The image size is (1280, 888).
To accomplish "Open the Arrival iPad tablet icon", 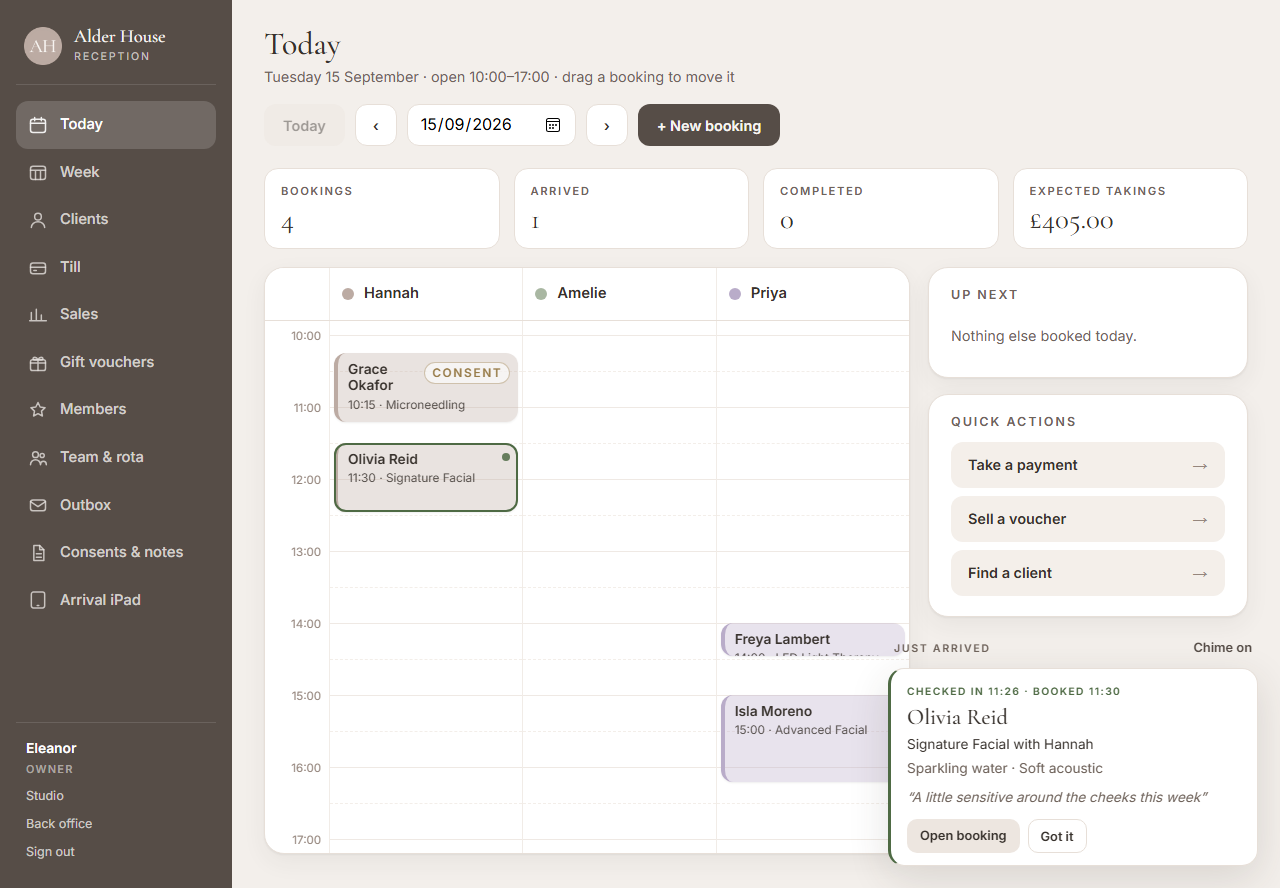I will [38, 600].
